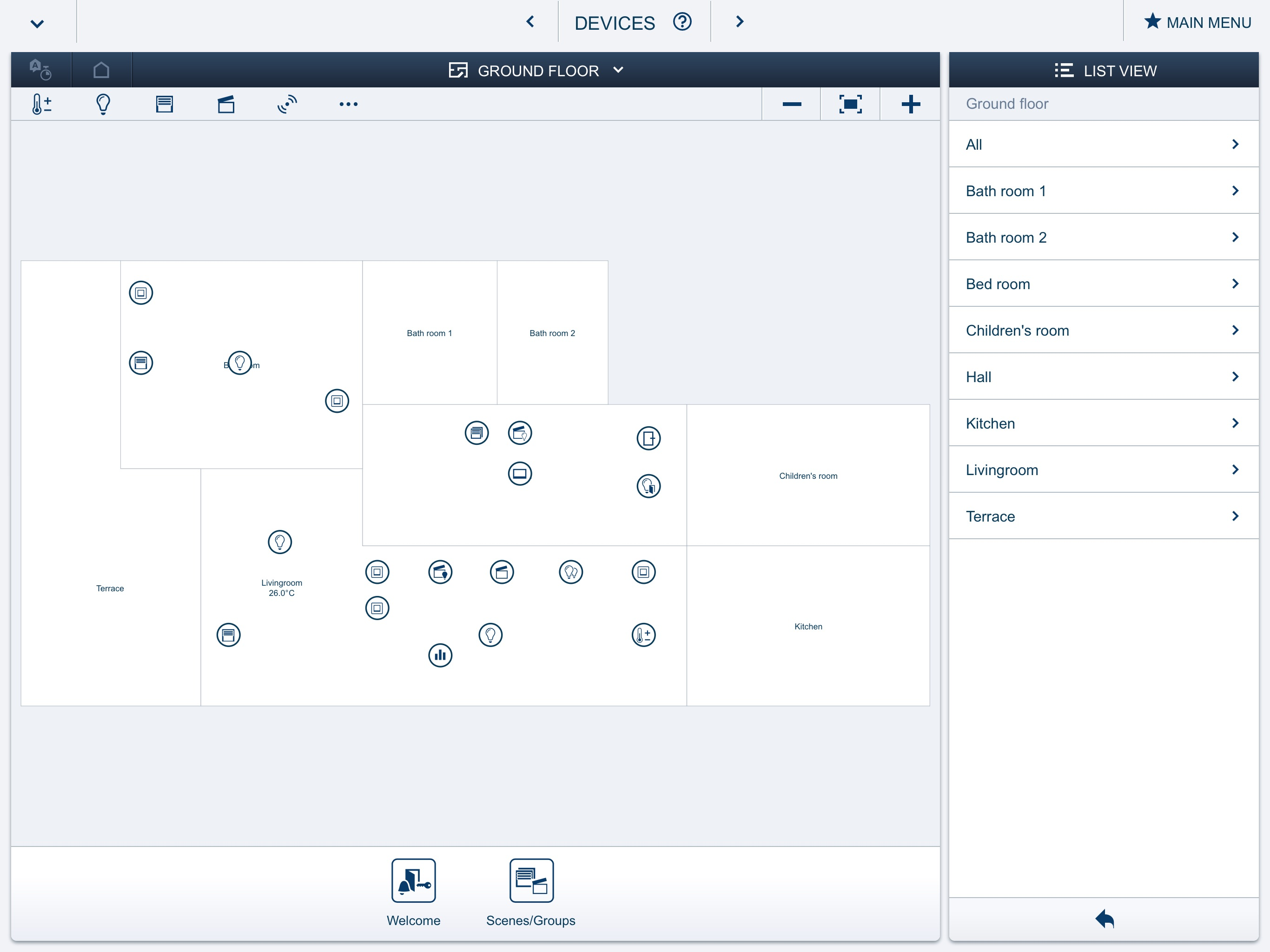Open help question mark next to DEVICES

(682, 22)
